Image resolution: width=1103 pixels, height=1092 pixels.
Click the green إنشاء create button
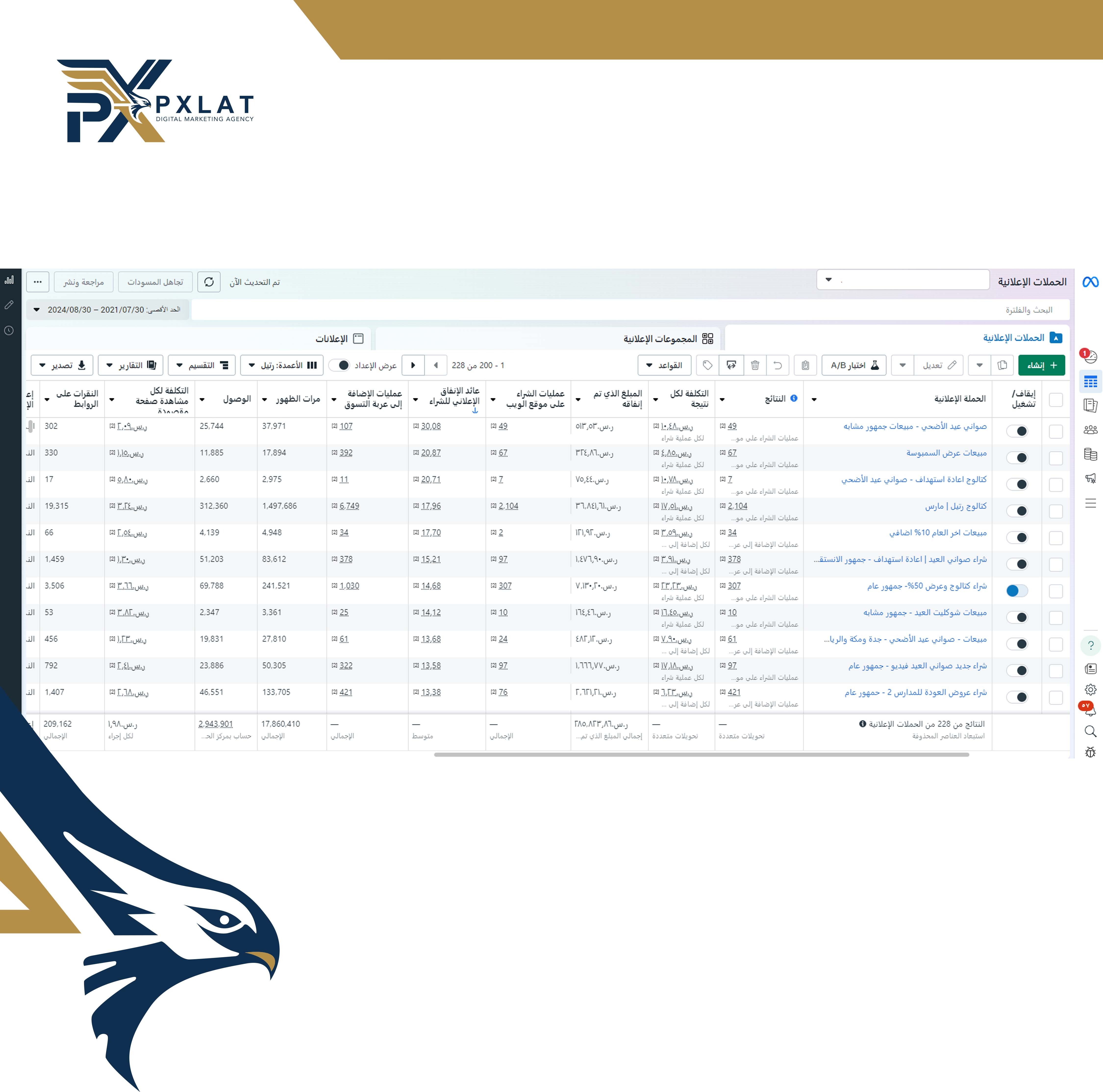1041,365
